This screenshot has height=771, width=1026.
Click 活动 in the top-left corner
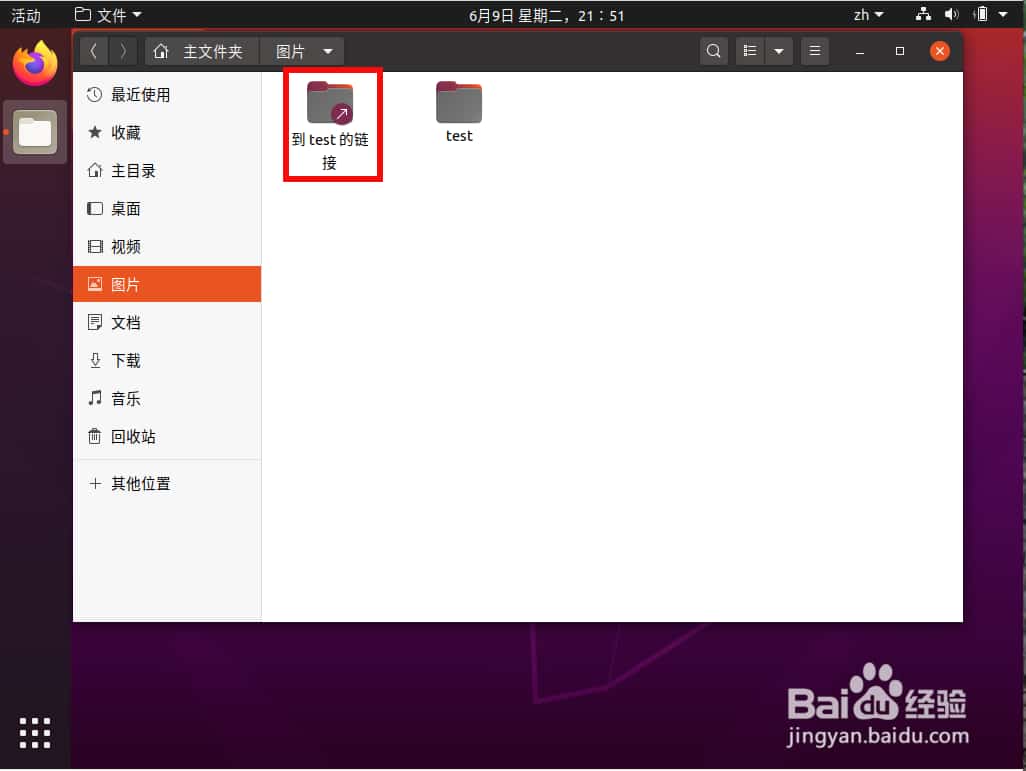point(26,15)
